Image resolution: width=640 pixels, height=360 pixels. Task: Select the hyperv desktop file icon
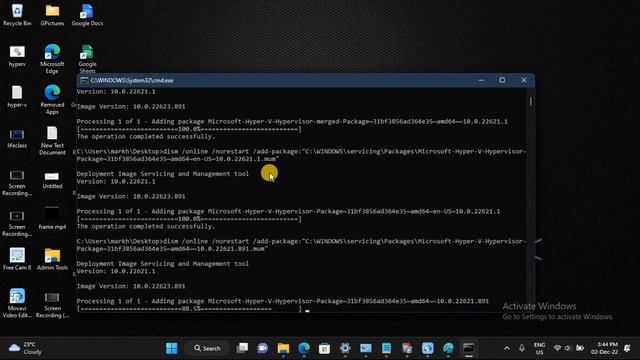click(17, 56)
